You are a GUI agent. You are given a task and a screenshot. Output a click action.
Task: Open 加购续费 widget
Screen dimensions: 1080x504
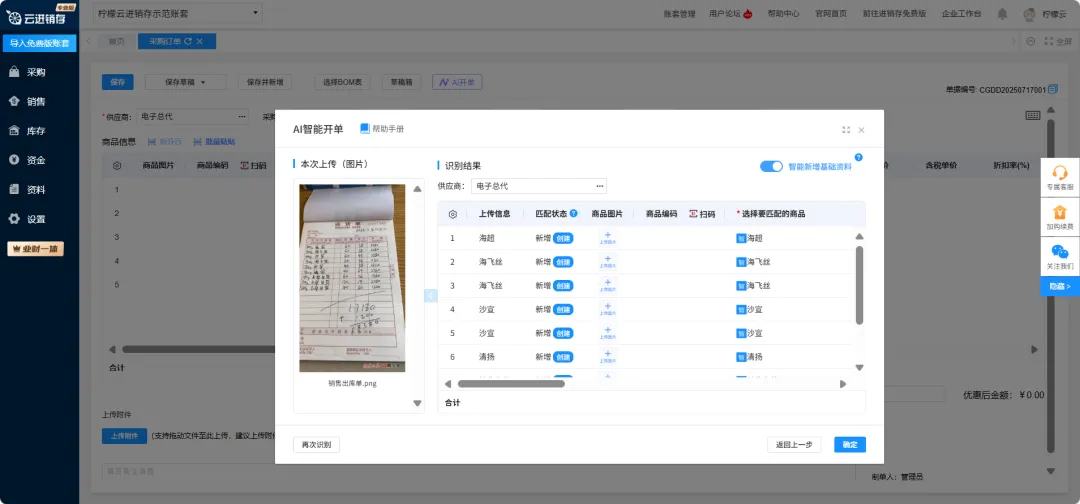point(1059,216)
